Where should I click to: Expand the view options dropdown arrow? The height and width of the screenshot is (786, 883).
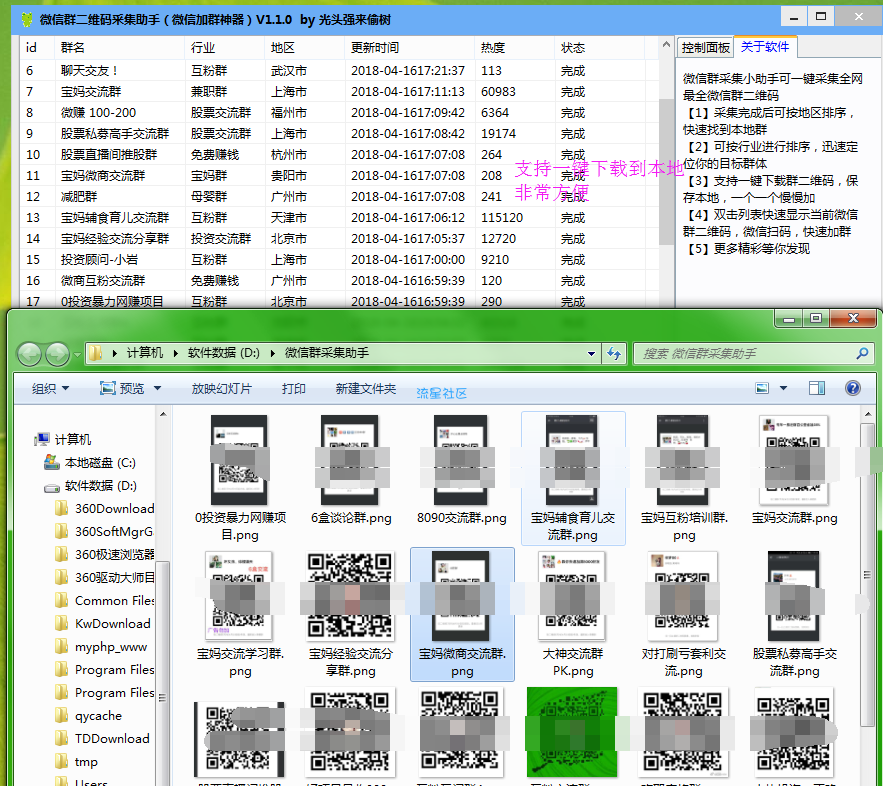click(783, 388)
